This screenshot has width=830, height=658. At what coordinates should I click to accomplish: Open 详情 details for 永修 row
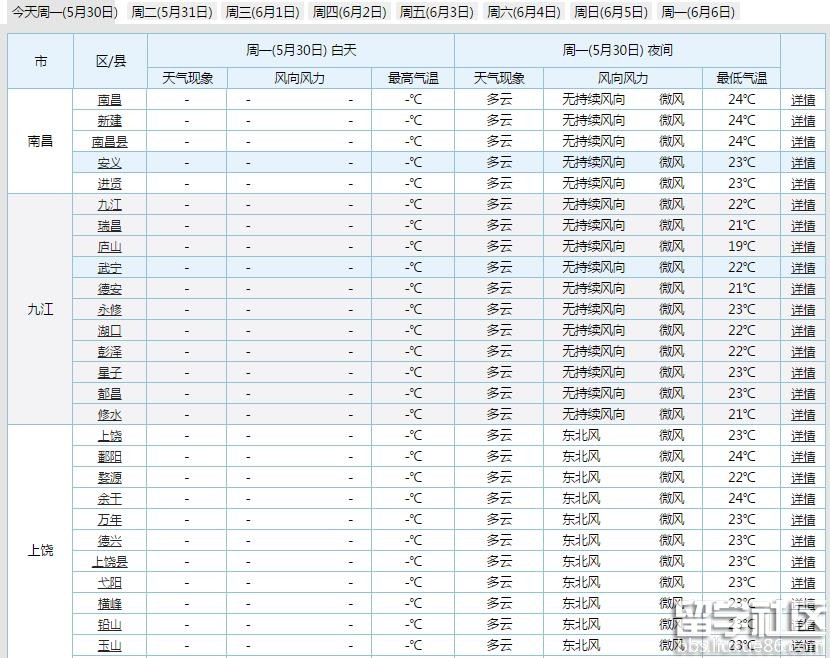click(x=803, y=310)
